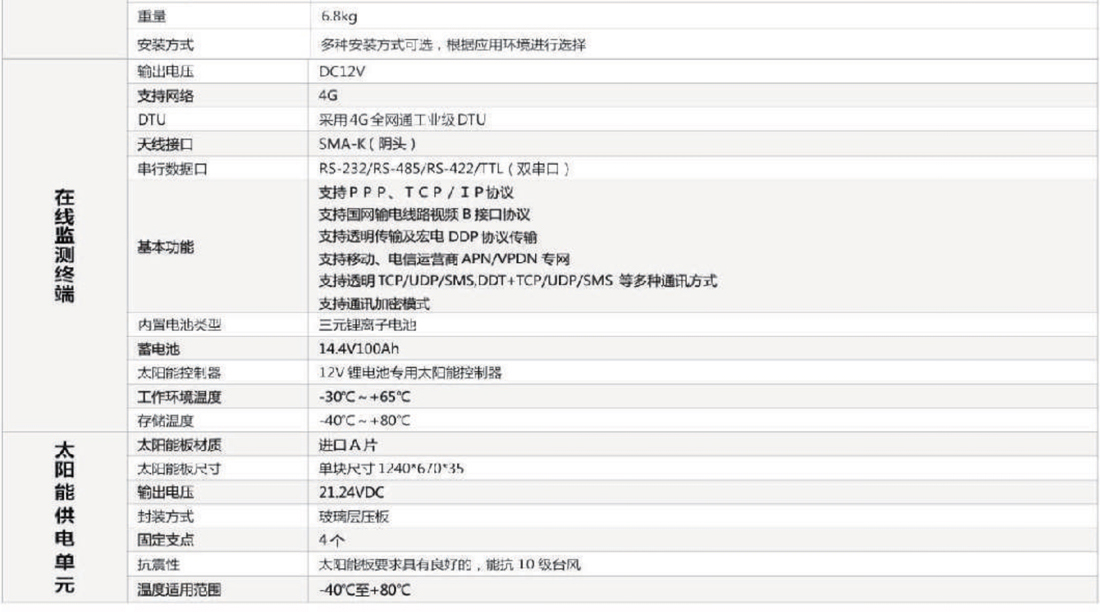Select the '-40℃～+80℃' storage value
Viewport: 1100px width, 612px height.
364,421
